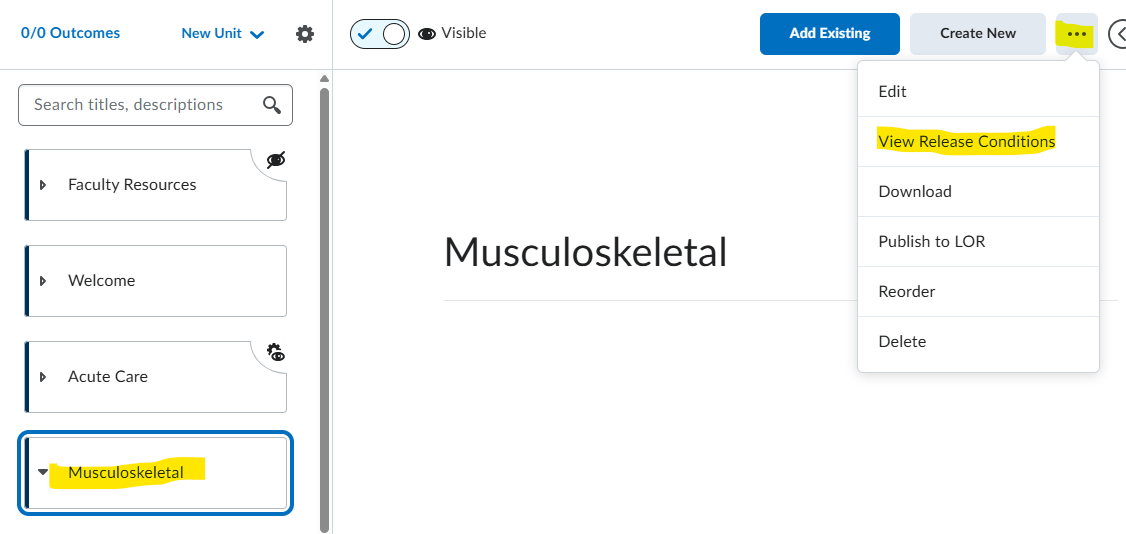Expand the Acute Care unit
The image size is (1126, 534).
click(43, 377)
